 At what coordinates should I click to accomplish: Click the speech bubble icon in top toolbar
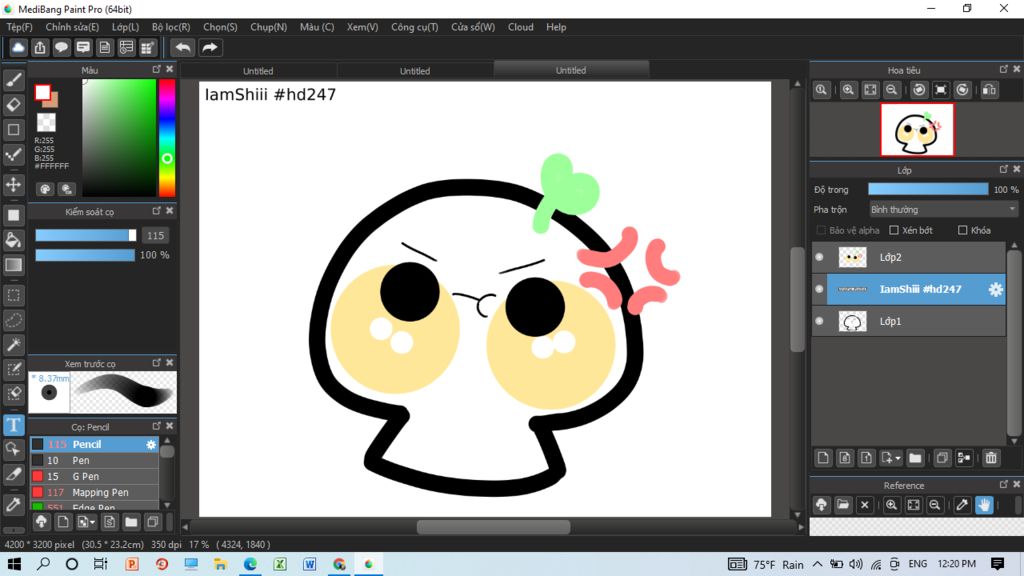(x=61, y=48)
